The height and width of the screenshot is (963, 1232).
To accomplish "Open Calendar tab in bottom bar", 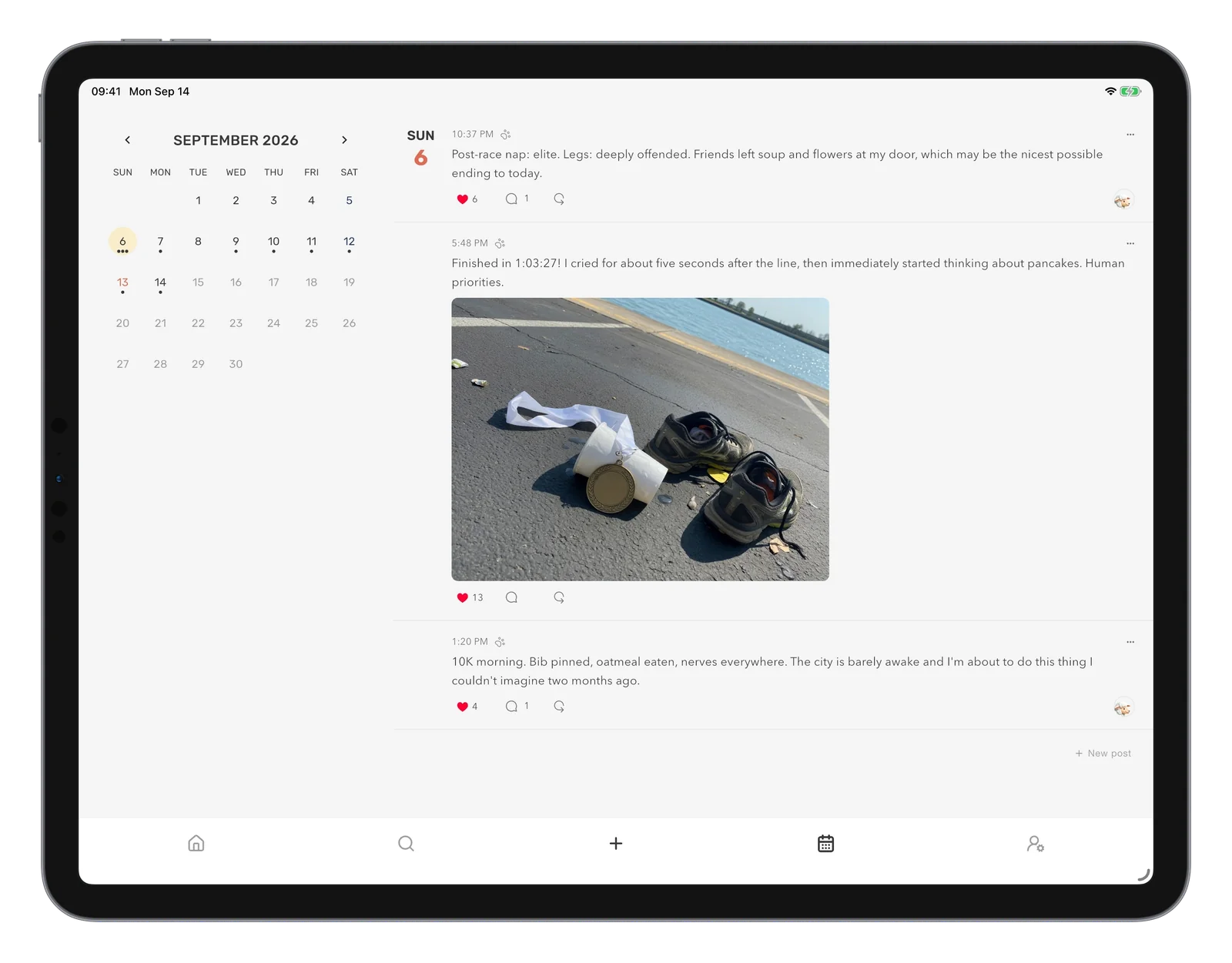I will pyautogui.click(x=825, y=844).
